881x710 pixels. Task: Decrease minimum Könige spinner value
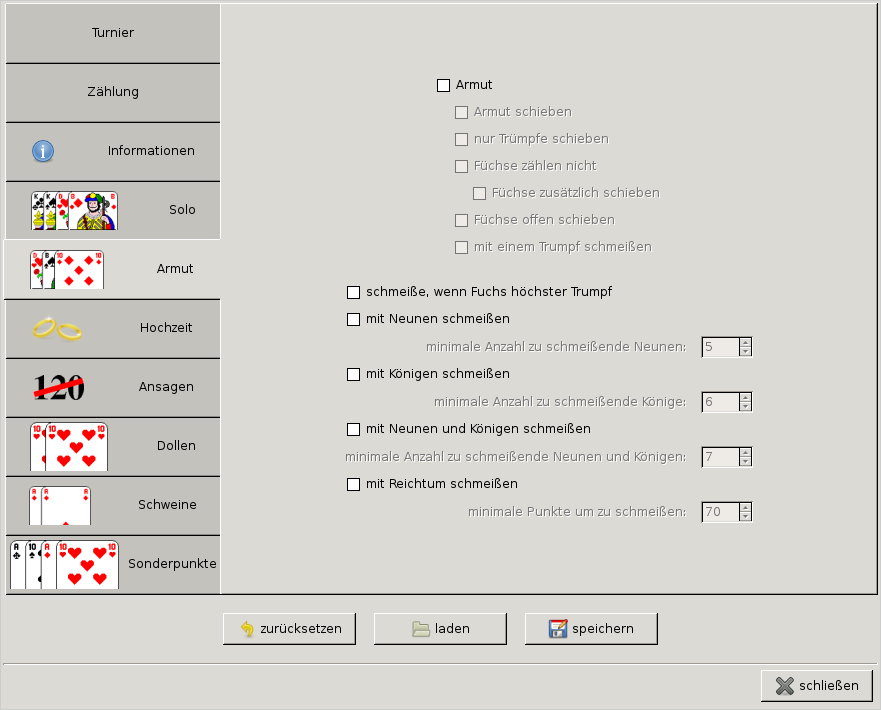(x=745, y=407)
